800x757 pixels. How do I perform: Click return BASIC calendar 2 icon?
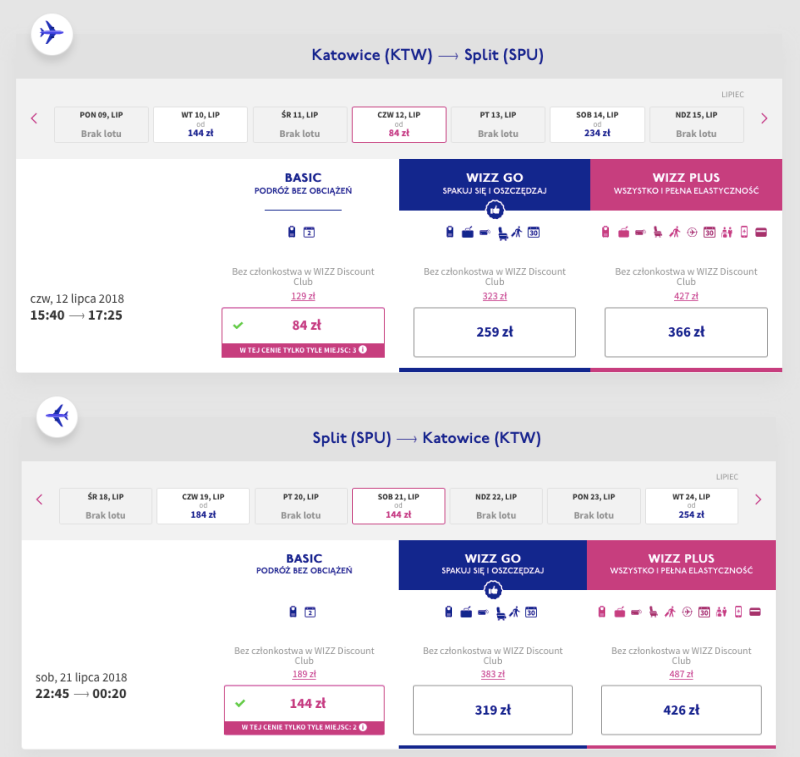coord(310,612)
